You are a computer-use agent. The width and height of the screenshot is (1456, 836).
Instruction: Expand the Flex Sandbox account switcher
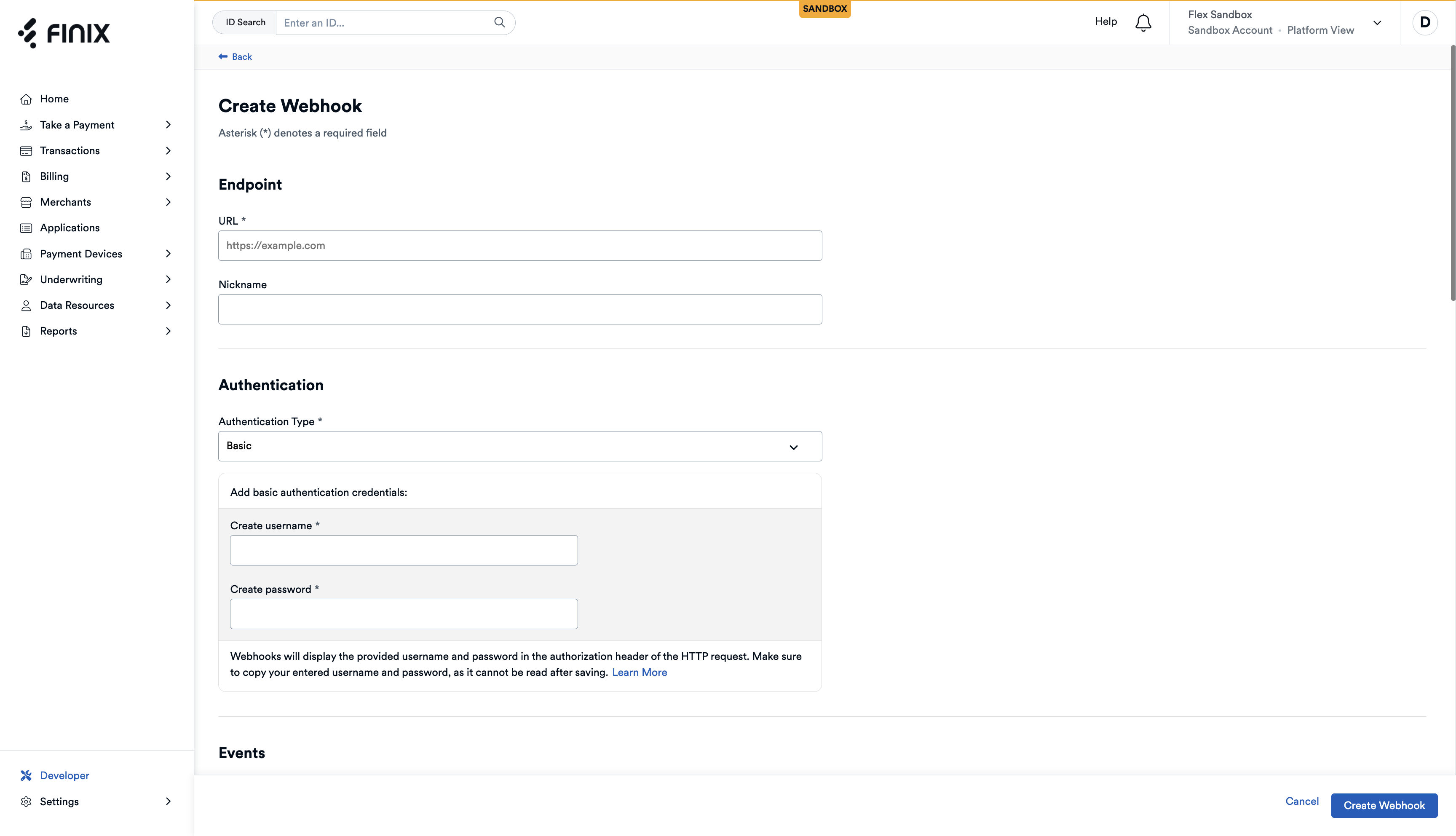[x=1377, y=23]
